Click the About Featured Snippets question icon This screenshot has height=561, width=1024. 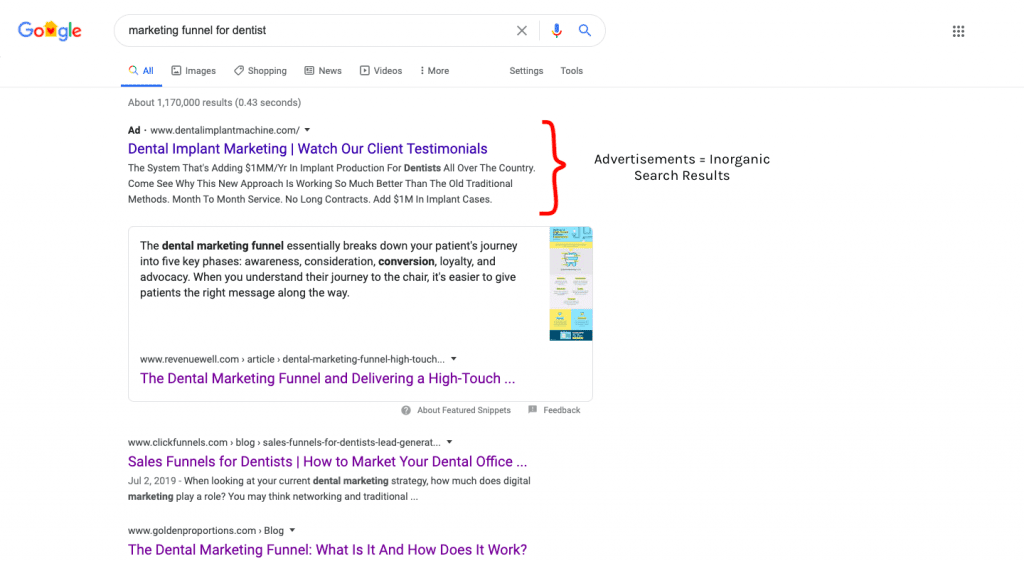click(x=406, y=410)
